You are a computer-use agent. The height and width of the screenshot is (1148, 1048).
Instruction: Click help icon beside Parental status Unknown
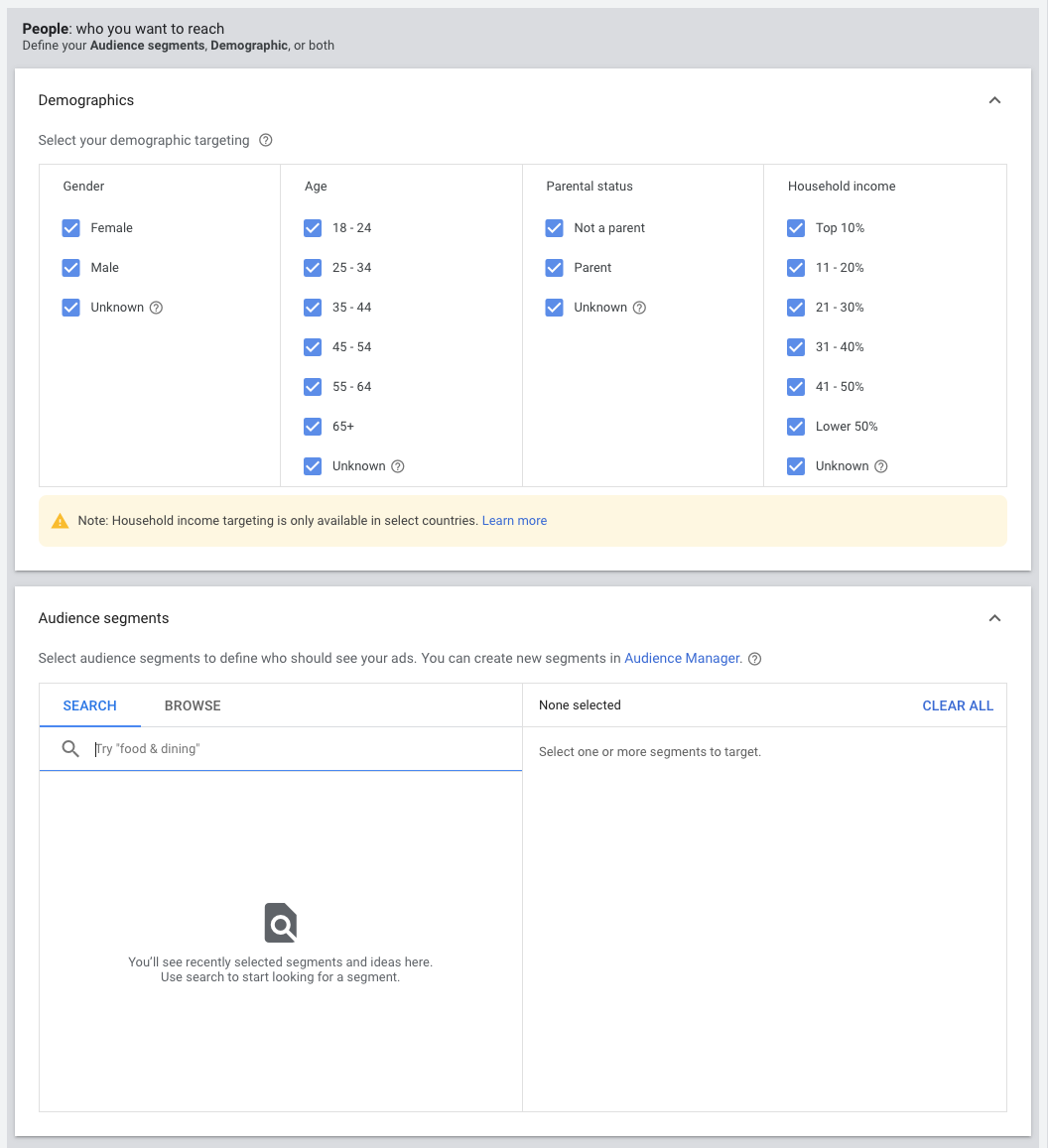[x=639, y=308]
